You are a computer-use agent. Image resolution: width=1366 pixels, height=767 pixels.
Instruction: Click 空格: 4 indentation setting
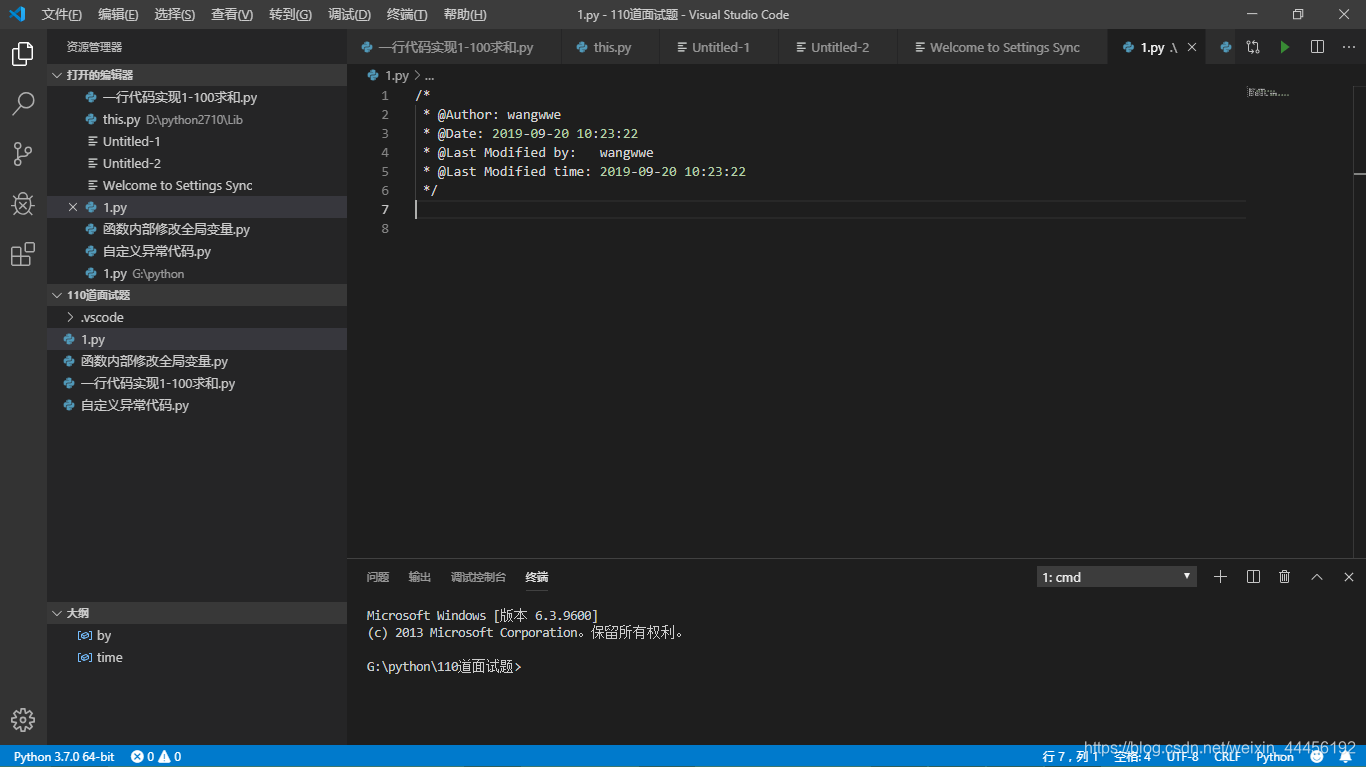click(1132, 757)
